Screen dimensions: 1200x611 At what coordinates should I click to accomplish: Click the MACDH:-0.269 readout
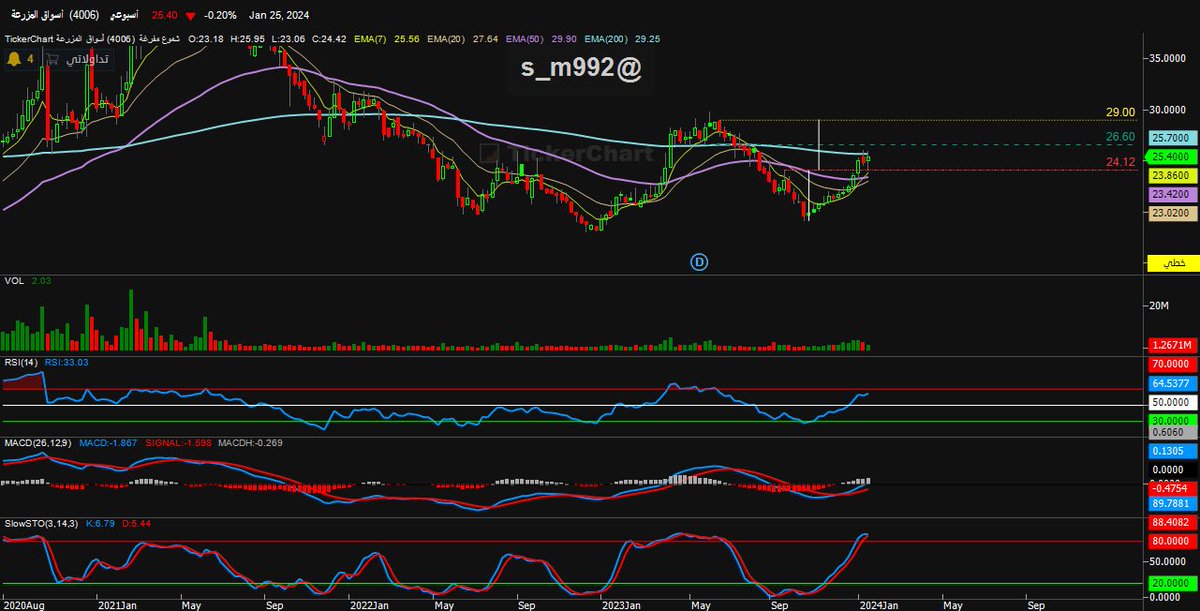(250, 441)
